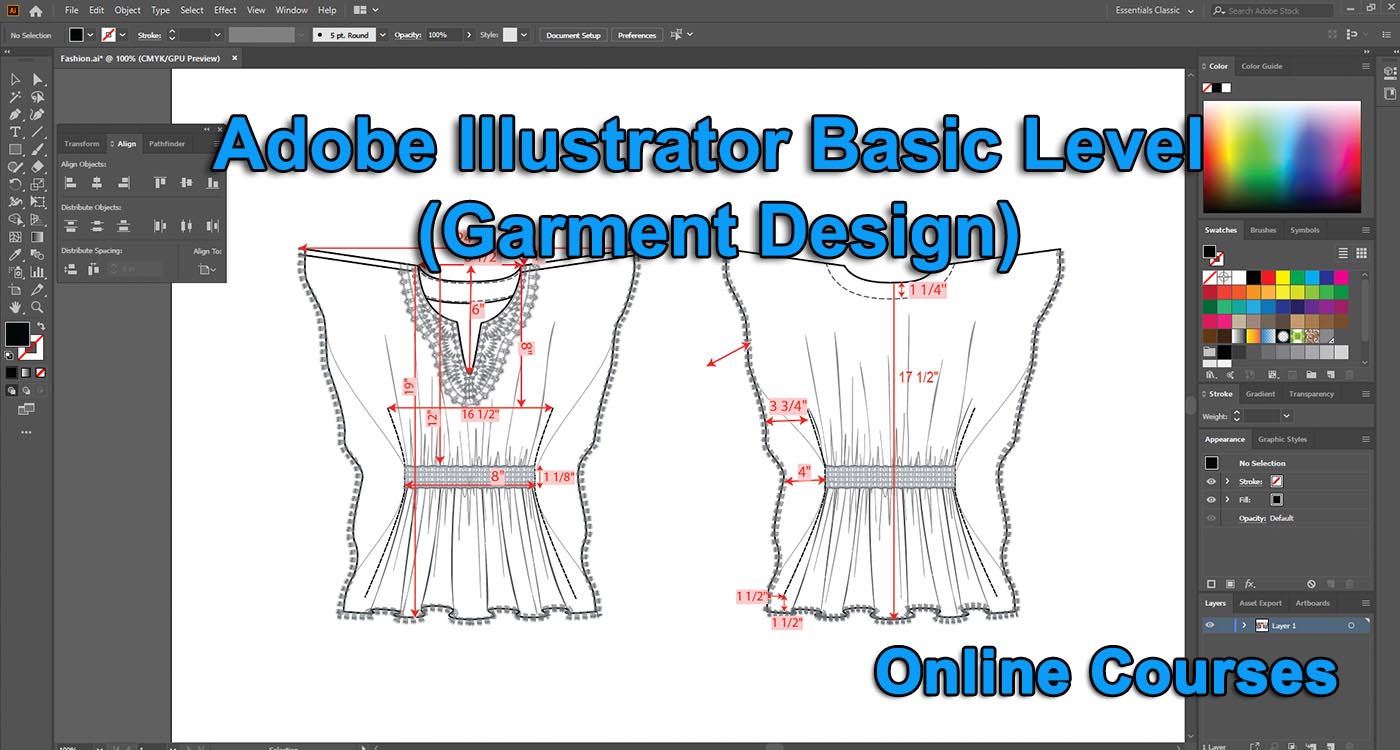The height and width of the screenshot is (750, 1400).
Task: Click Horizontal Align Center in the Align panel
Action: 94,182
